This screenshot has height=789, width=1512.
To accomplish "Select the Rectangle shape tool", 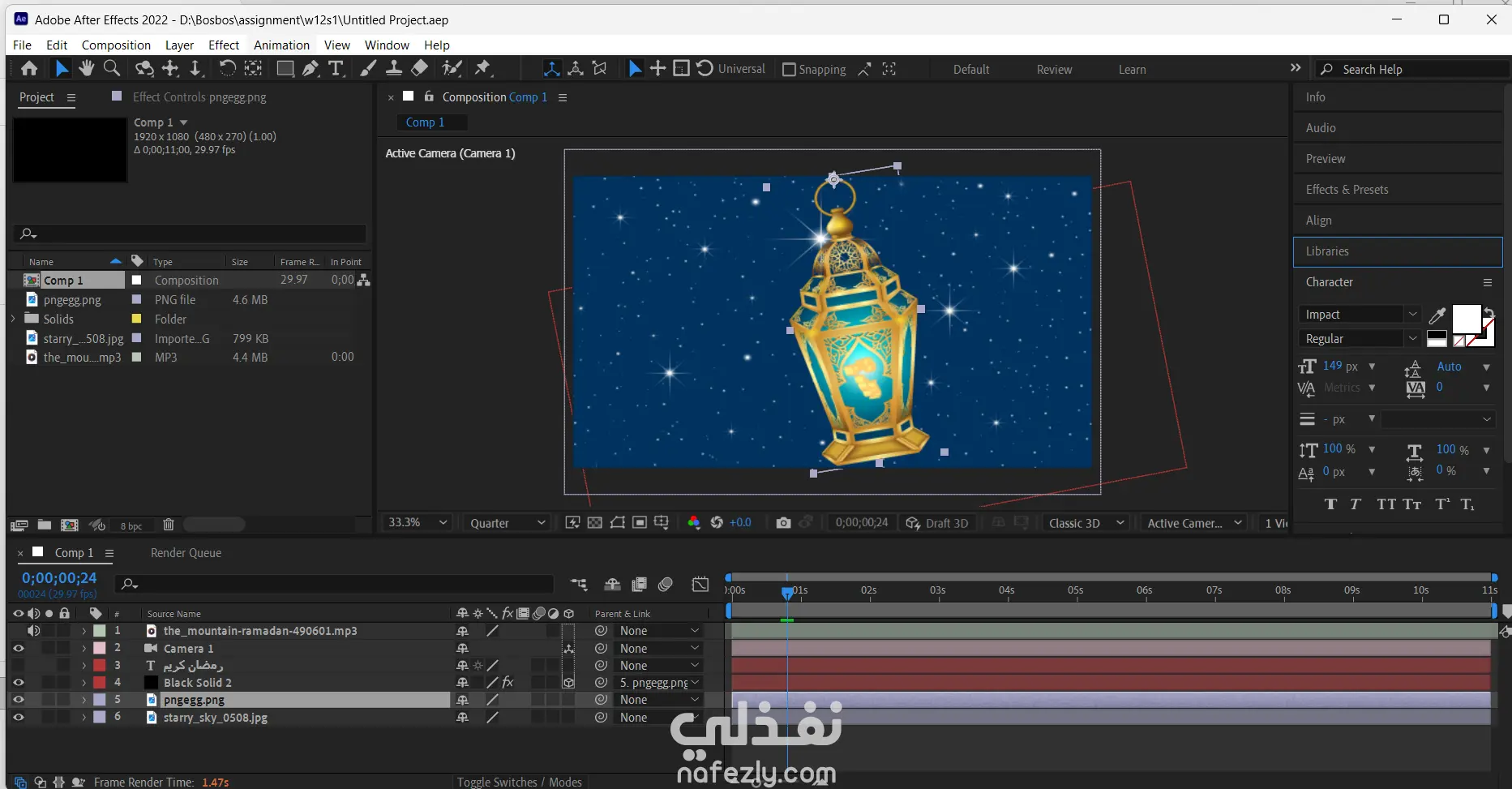I will click(285, 69).
